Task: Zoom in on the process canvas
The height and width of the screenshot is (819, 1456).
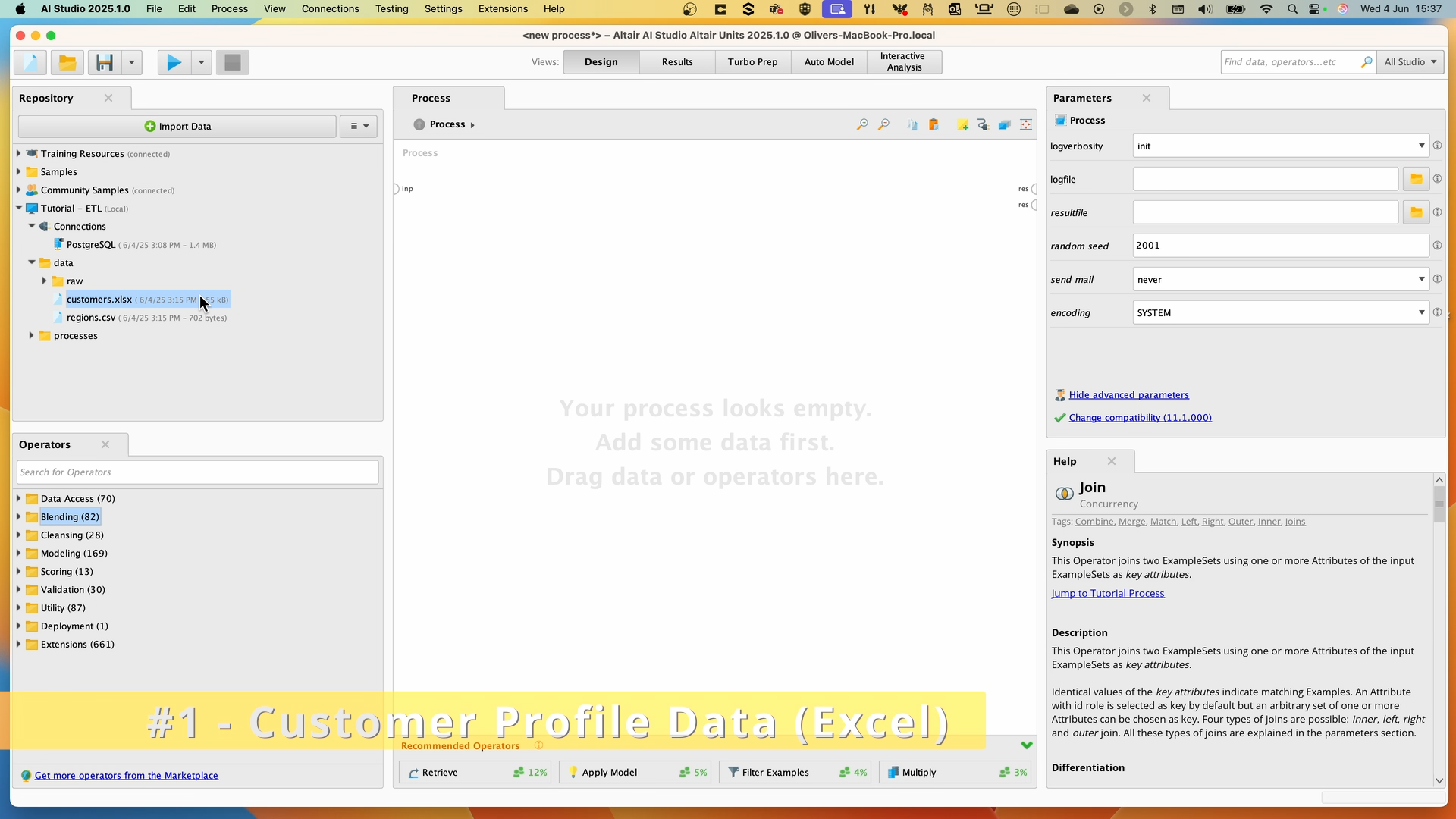Action: point(862,124)
